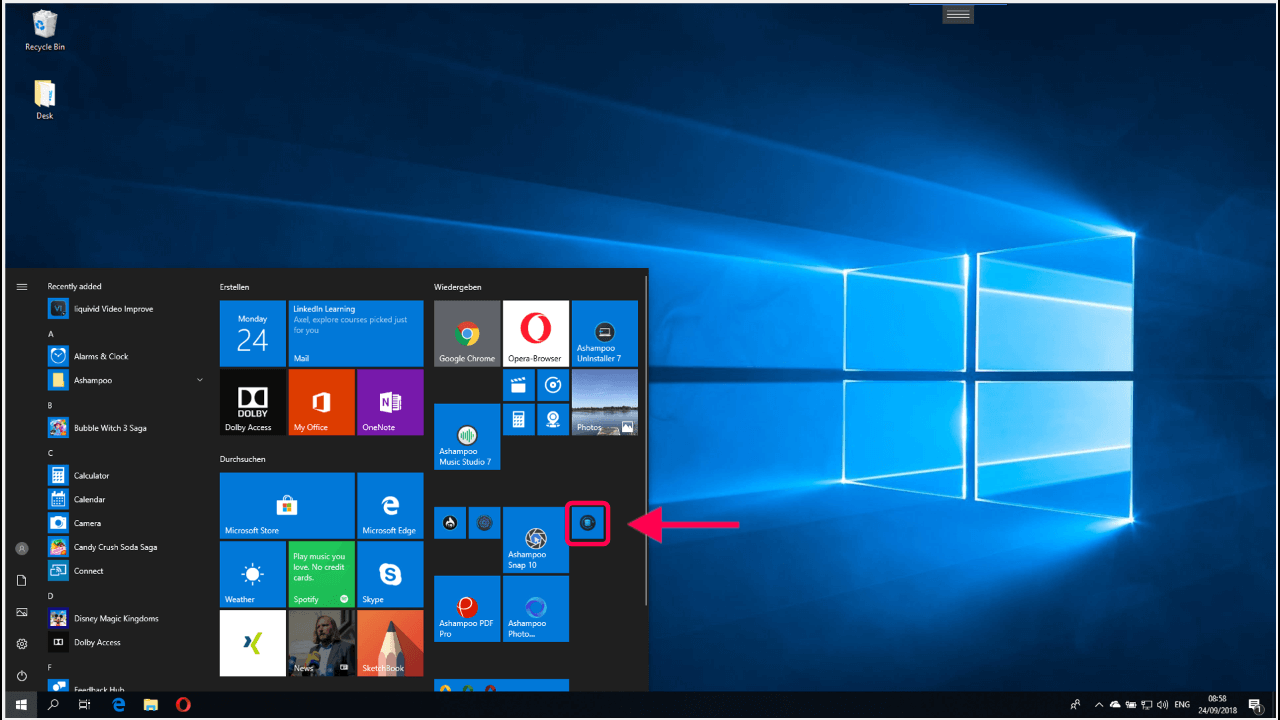The width and height of the screenshot is (1280, 720).
Task: Launch Bubble Witch 3 Saga
Action: point(126,428)
